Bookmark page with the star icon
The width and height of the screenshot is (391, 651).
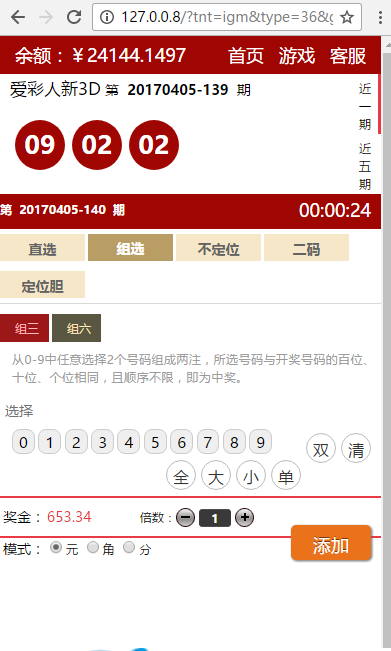347,17
